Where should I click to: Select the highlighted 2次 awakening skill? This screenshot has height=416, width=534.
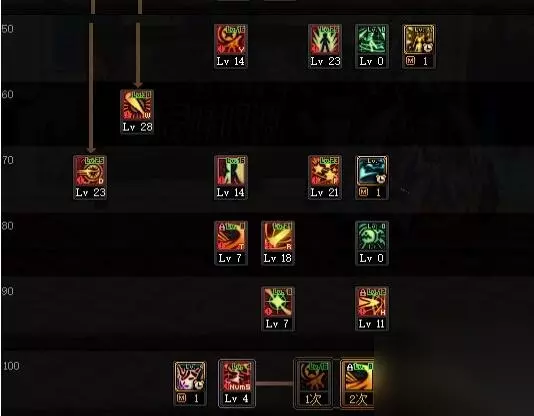(358, 383)
